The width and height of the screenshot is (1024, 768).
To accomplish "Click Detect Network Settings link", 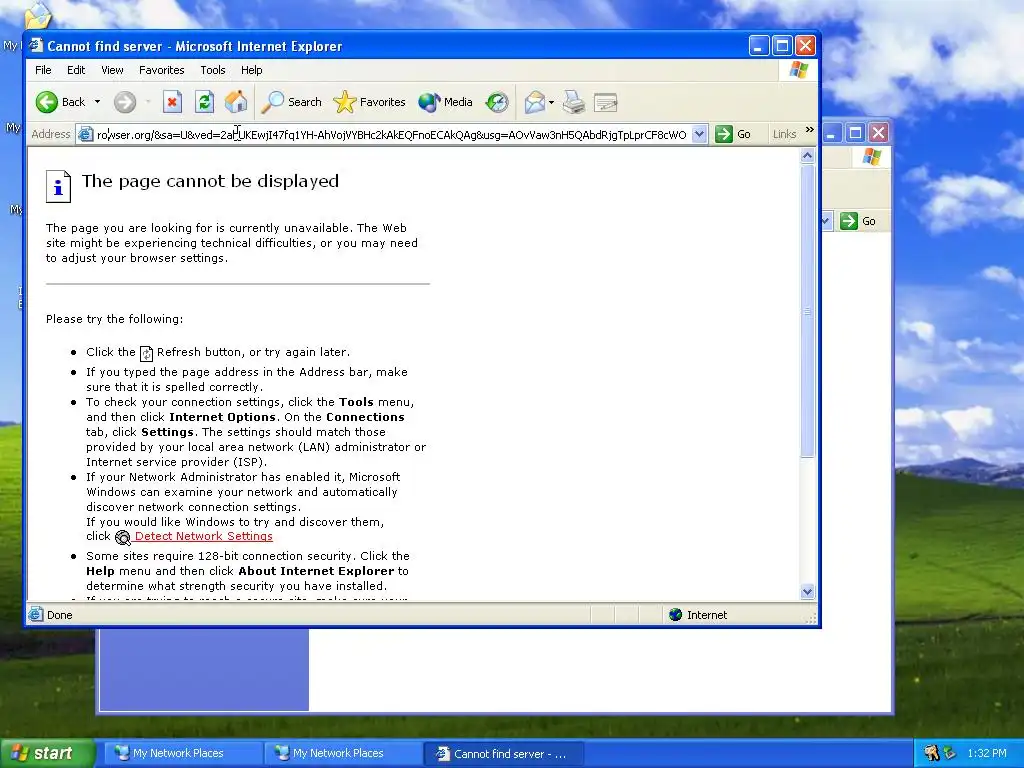I will [x=204, y=536].
